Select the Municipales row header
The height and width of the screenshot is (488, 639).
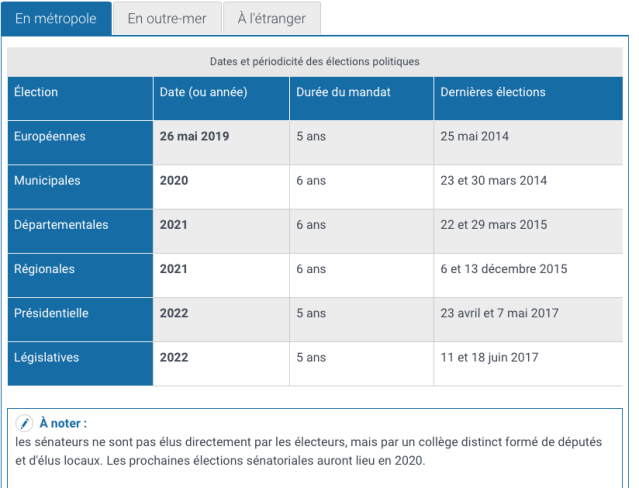click(47, 181)
